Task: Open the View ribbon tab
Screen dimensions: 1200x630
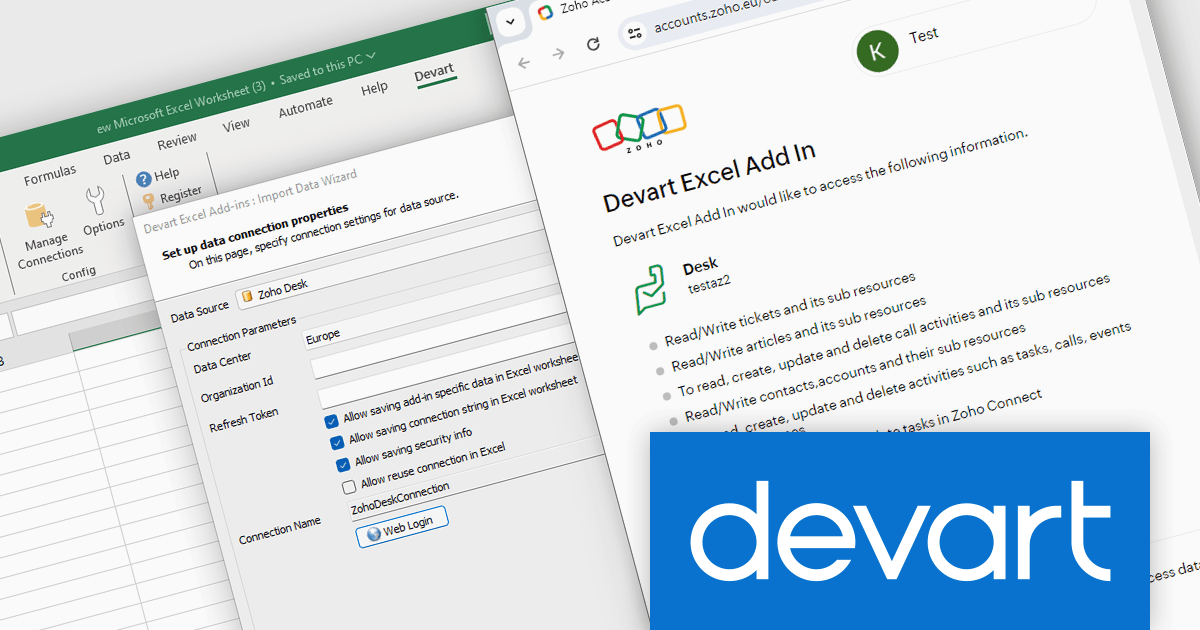Action: click(x=236, y=125)
